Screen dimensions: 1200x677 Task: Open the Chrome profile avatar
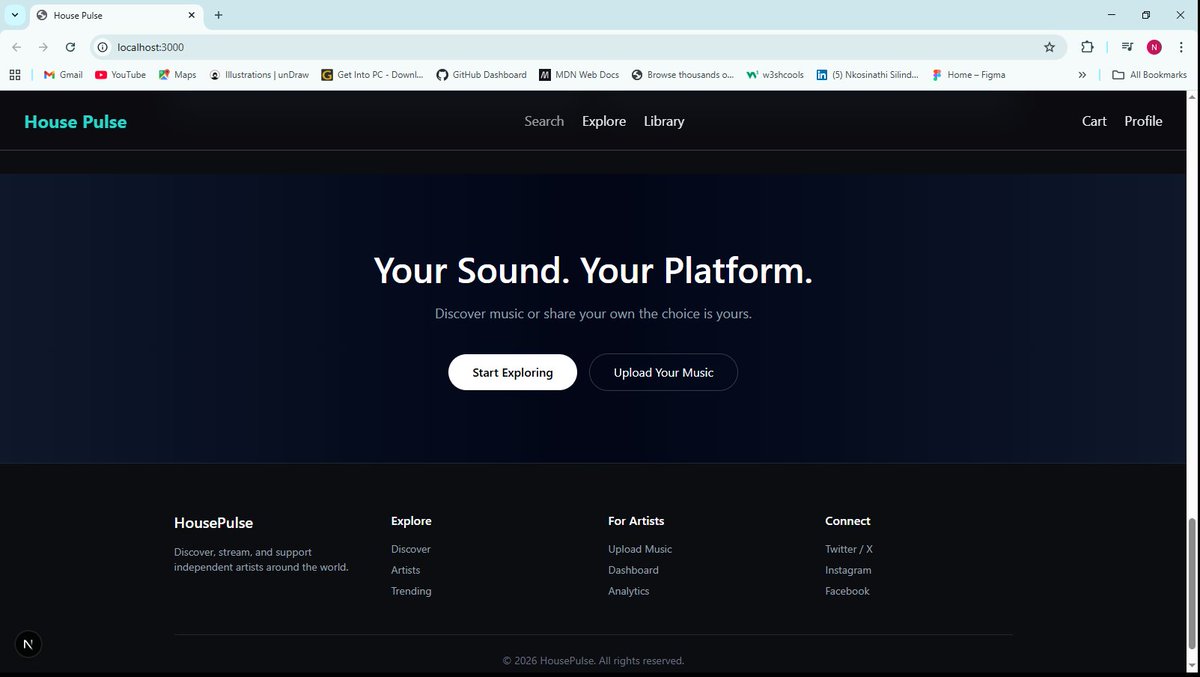click(1154, 47)
